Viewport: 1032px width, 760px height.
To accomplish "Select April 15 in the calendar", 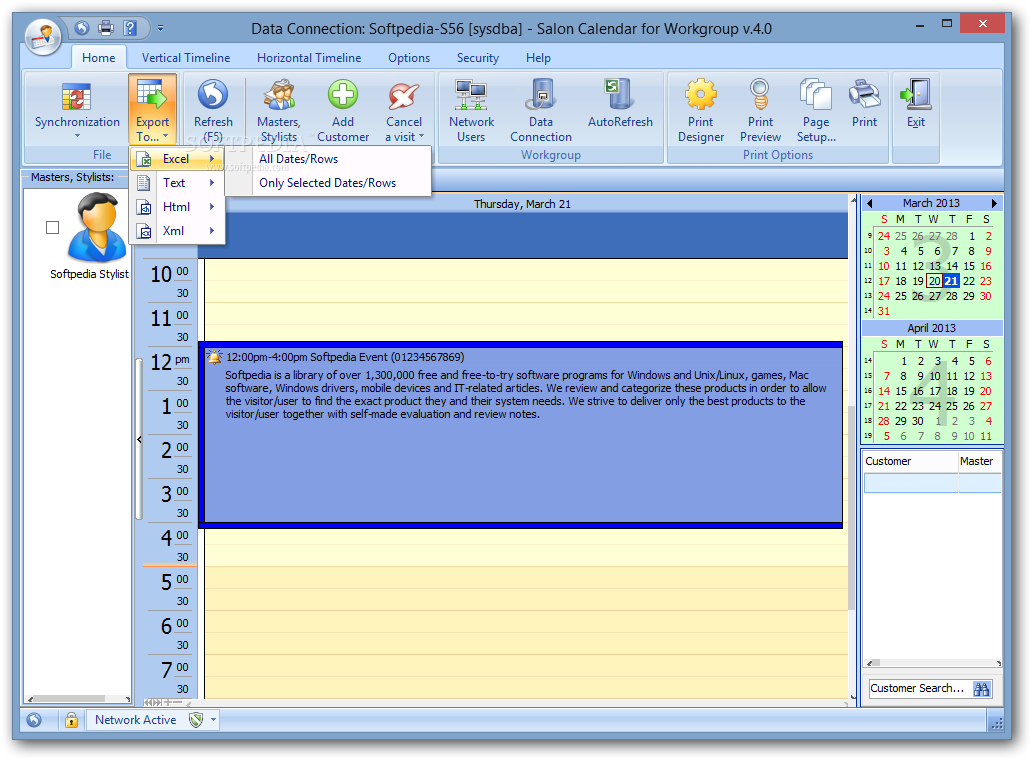I will click(x=900, y=391).
